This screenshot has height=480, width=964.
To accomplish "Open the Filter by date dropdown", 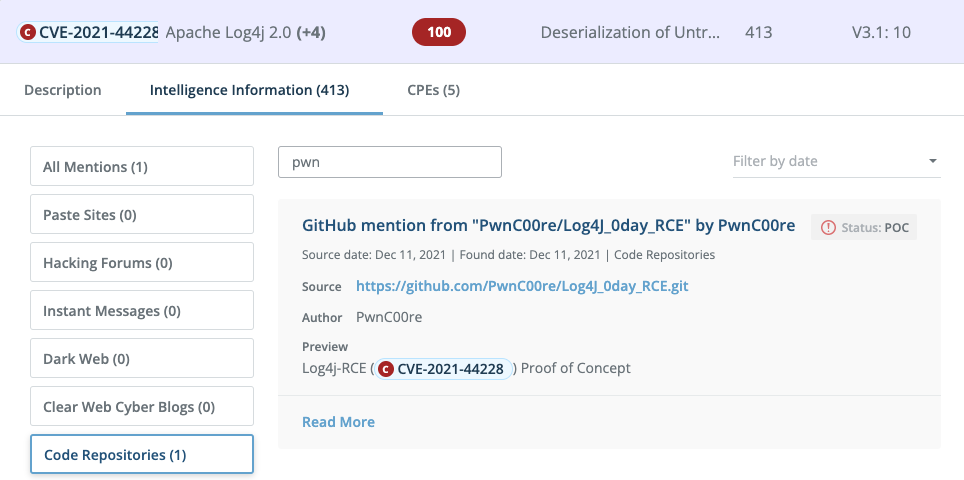I will (836, 161).
